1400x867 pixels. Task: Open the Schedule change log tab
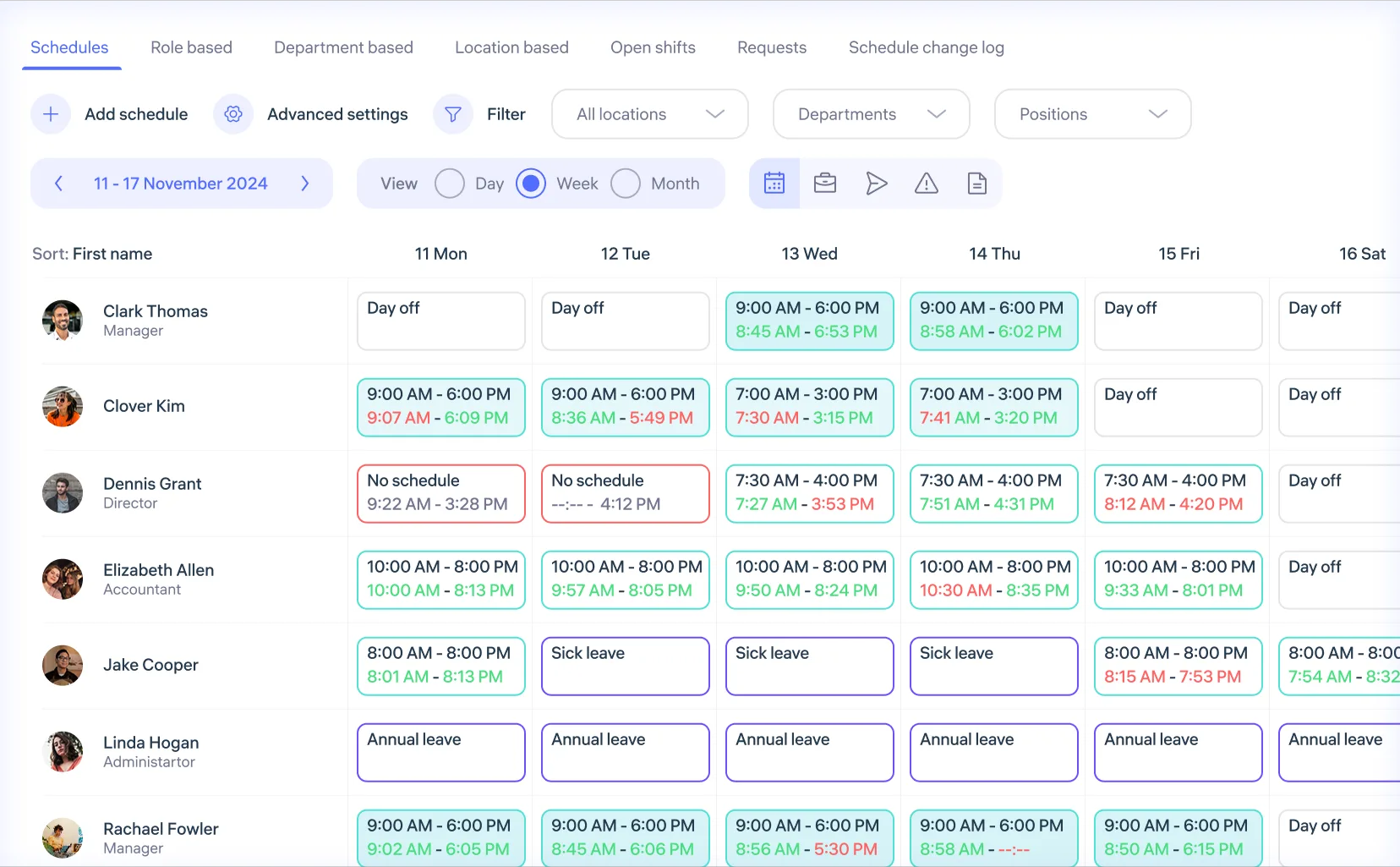coord(927,47)
